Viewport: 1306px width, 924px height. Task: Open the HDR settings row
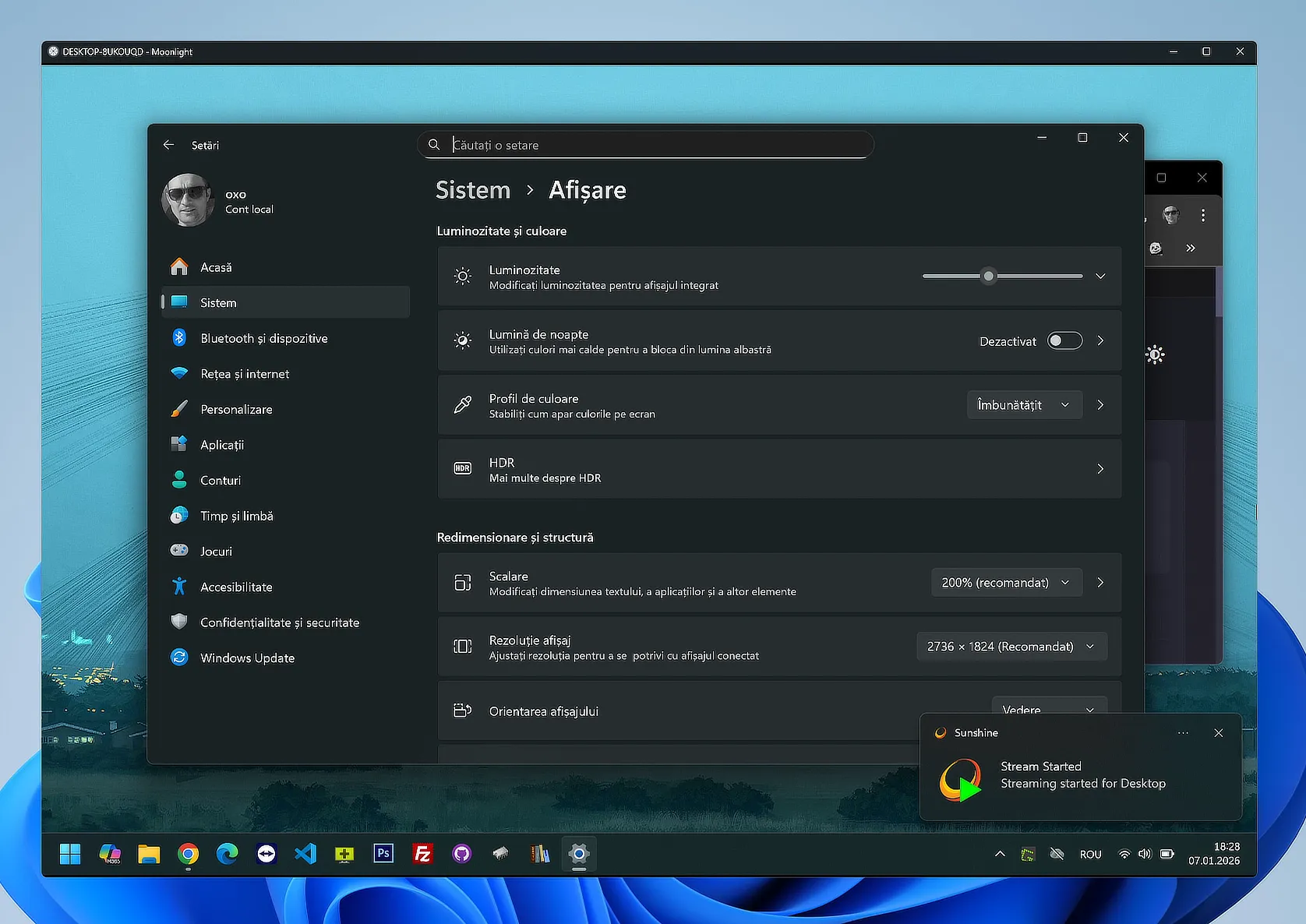click(779, 469)
